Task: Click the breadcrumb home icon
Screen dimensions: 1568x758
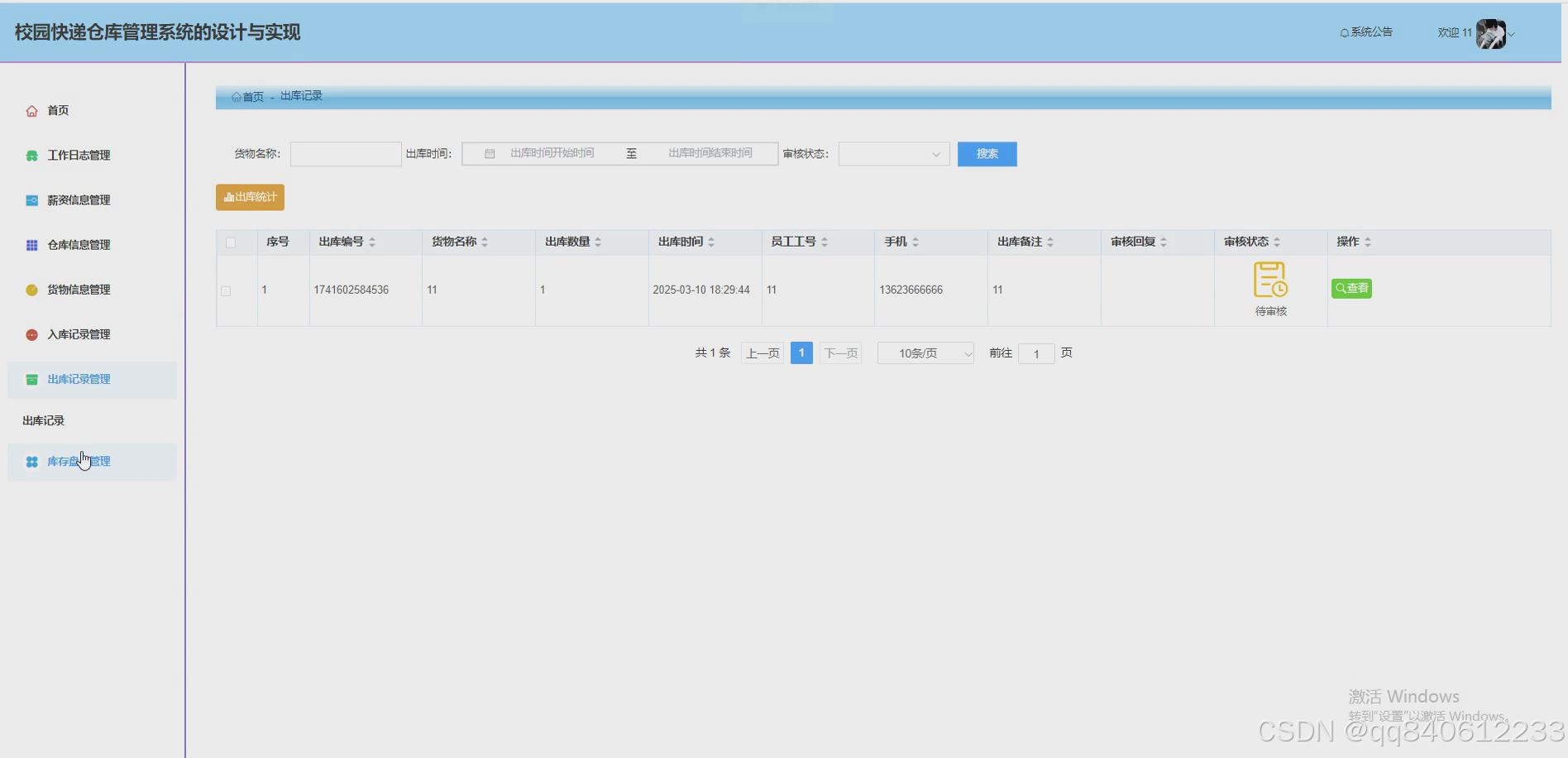Action: pyautogui.click(x=237, y=97)
